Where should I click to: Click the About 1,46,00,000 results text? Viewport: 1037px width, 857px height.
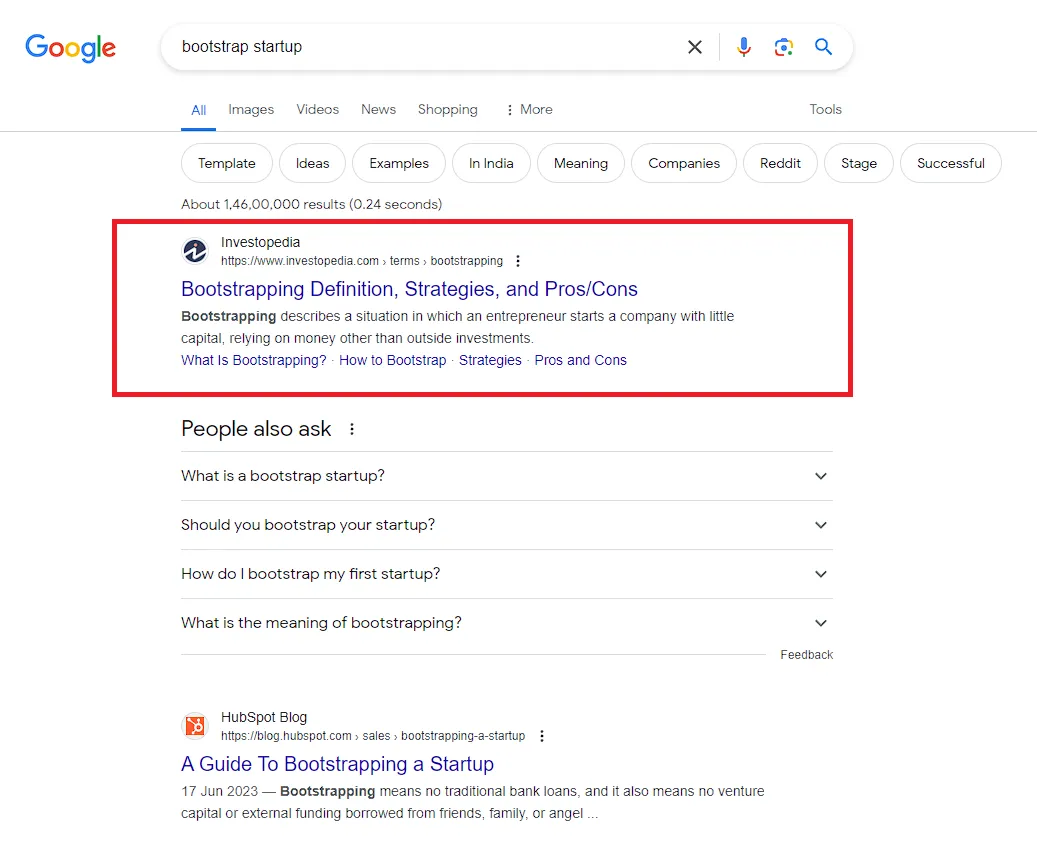pyautogui.click(x=311, y=204)
